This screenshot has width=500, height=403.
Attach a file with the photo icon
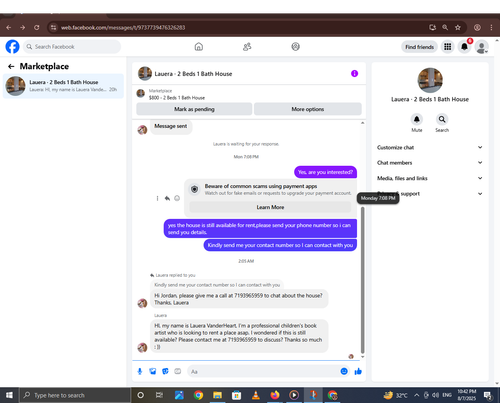[153, 371]
